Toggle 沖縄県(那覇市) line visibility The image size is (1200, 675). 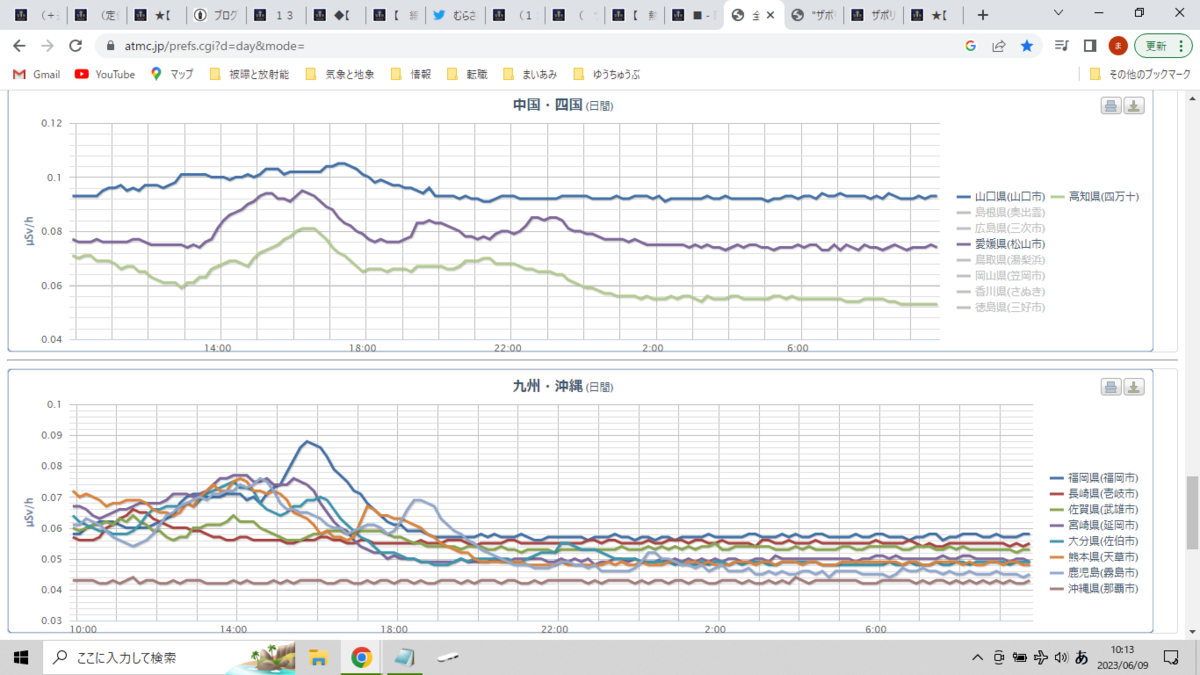[x=1094, y=589]
